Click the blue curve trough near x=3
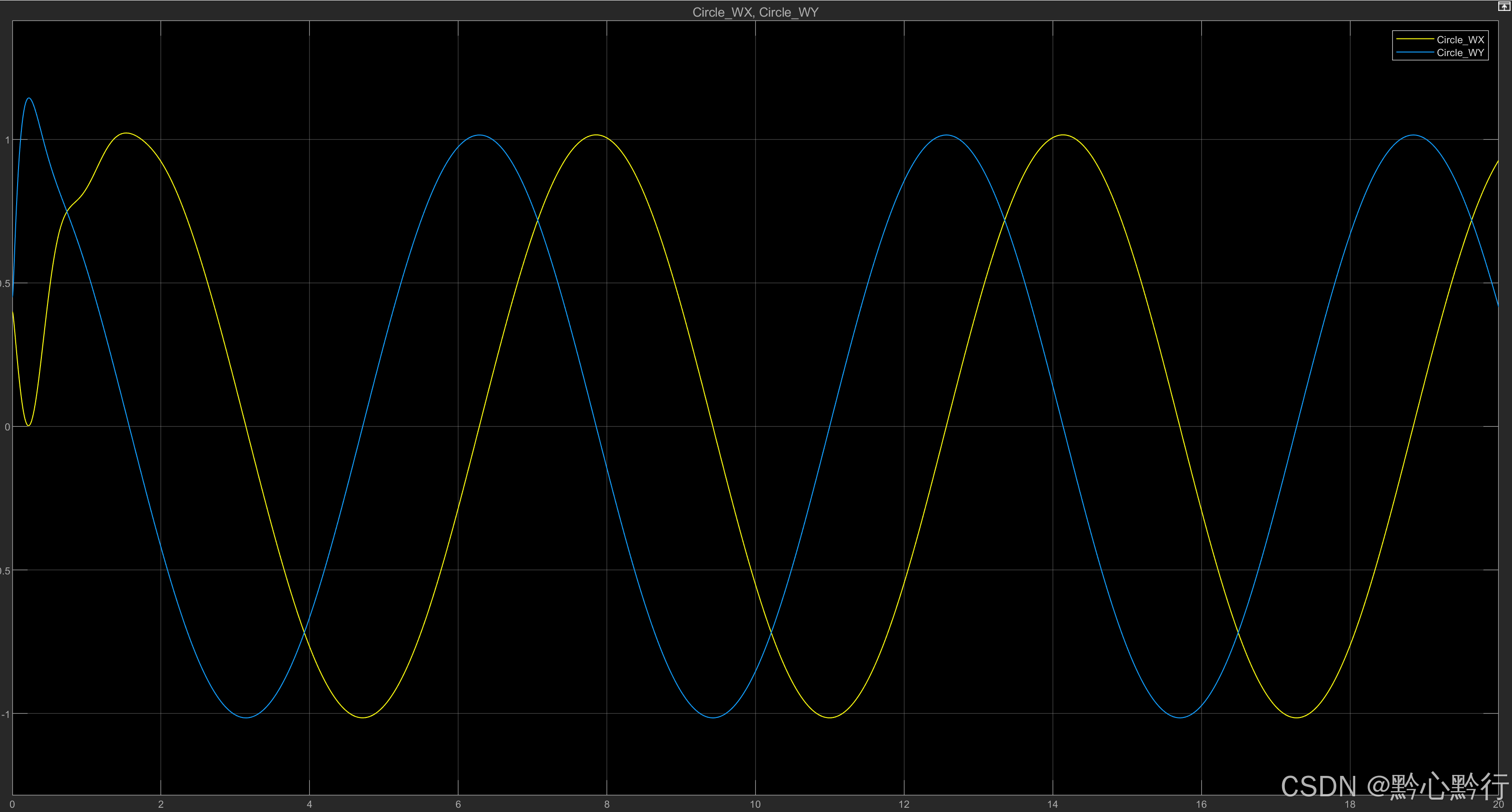The width and height of the screenshot is (1512, 812). (246, 717)
